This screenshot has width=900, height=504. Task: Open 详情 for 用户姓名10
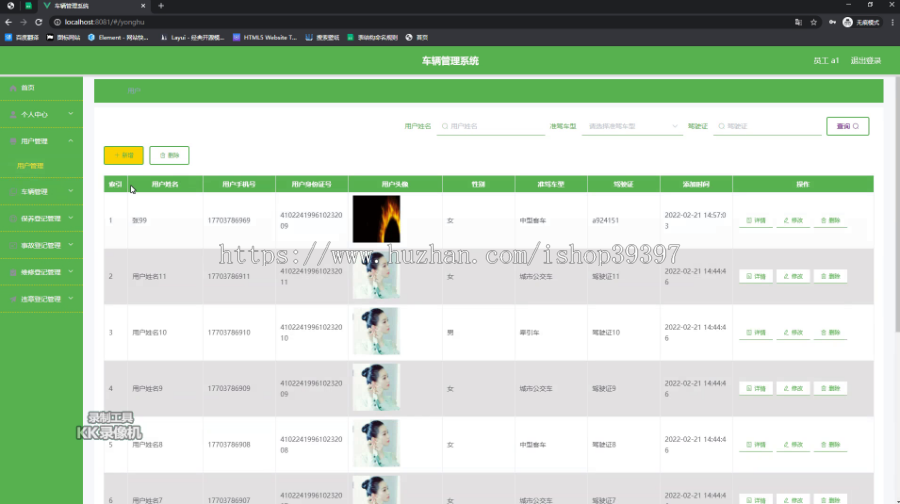tap(756, 332)
